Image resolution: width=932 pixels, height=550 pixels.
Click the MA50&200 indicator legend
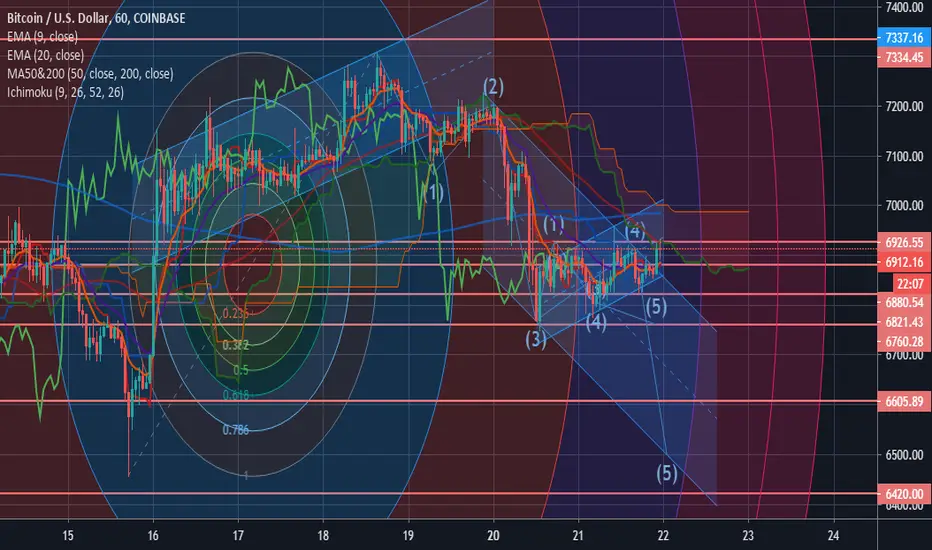pos(90,74)
